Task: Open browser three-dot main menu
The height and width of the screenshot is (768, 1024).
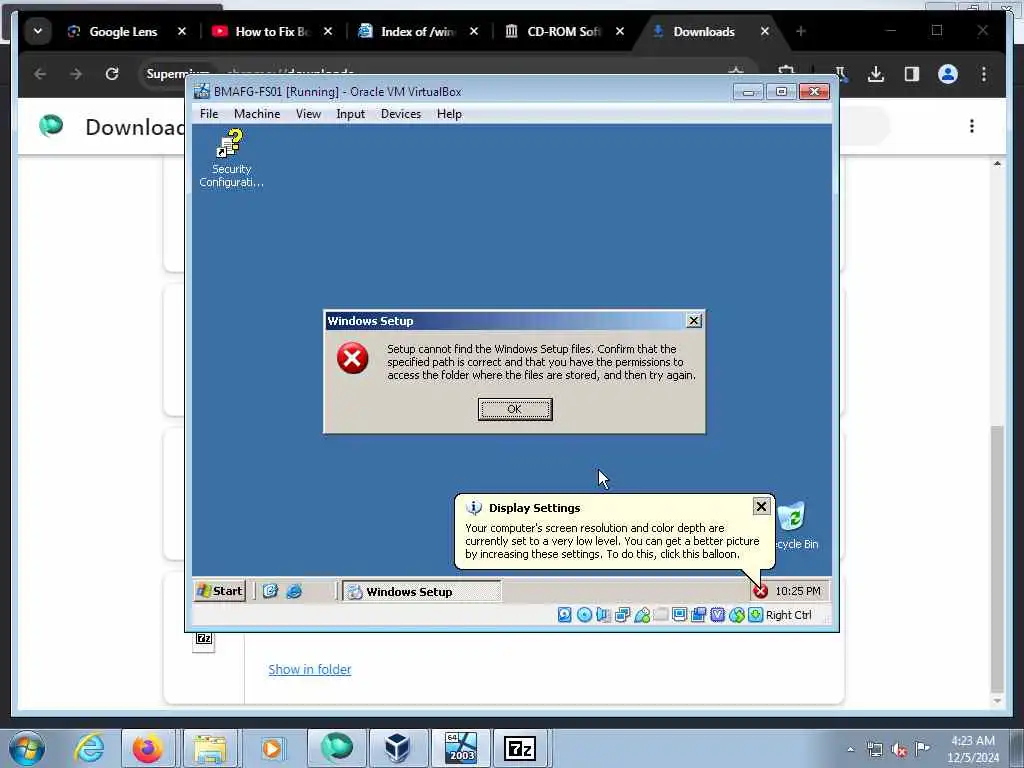Action: 984,74
